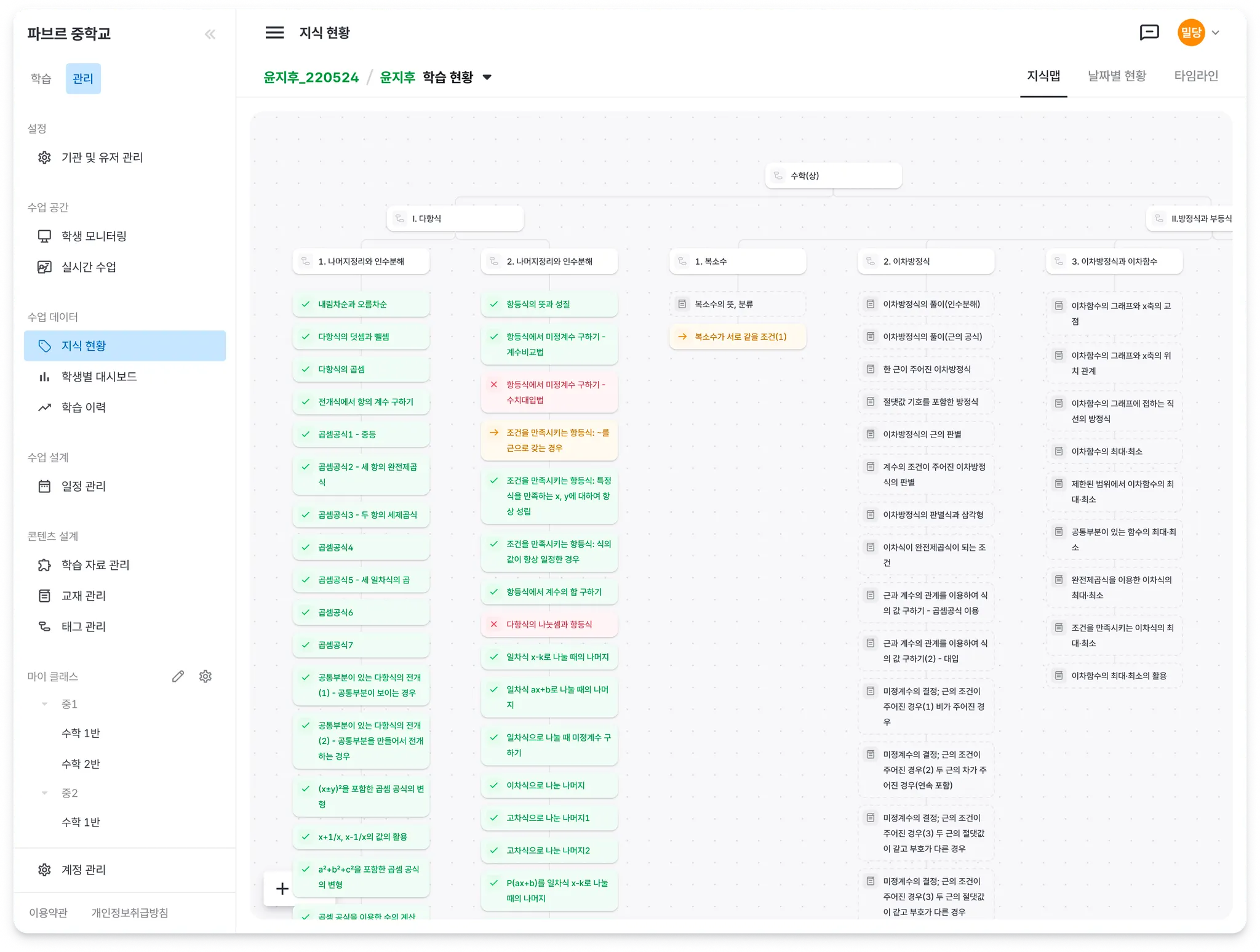The height and width of the screenshot is (952, 1260).
Task: Open 윤지후_220524 breadcrumb link
Action: coord(311,78)
